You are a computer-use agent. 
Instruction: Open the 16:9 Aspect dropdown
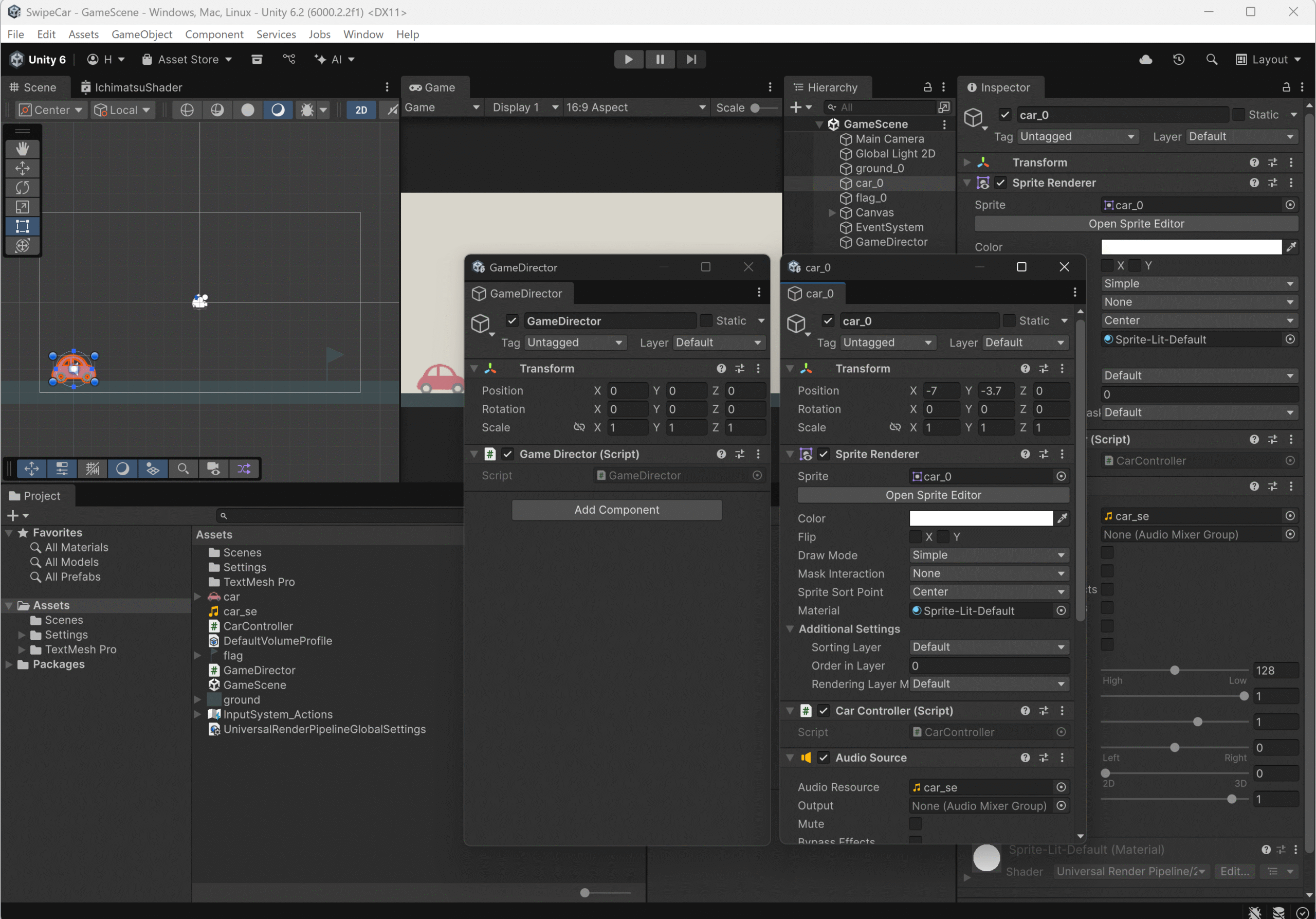pos(635,108)
